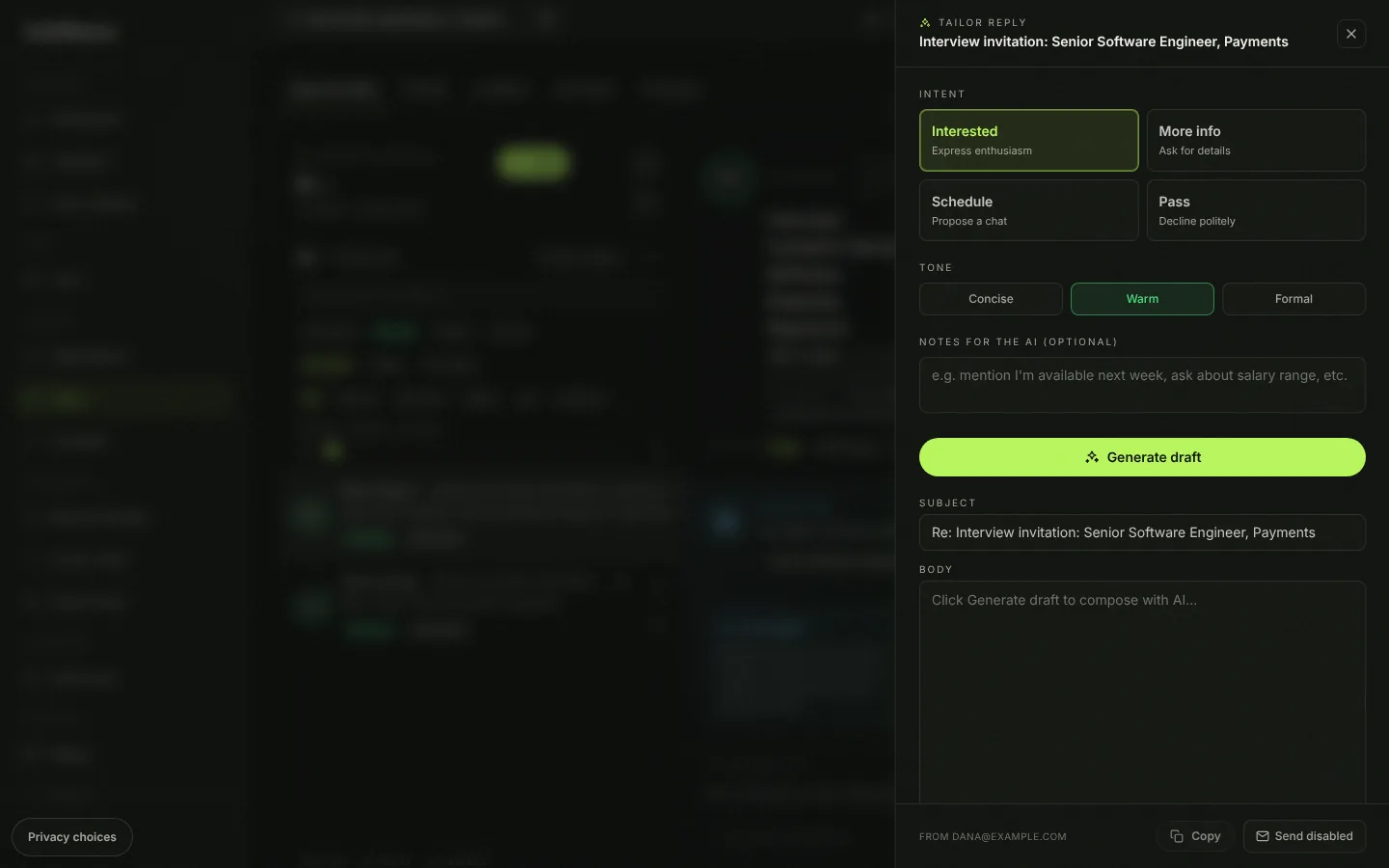Viewport: 1389px width, 868px height.
Task: Focus the Notes for the AI field
Action: [1142, 385]
